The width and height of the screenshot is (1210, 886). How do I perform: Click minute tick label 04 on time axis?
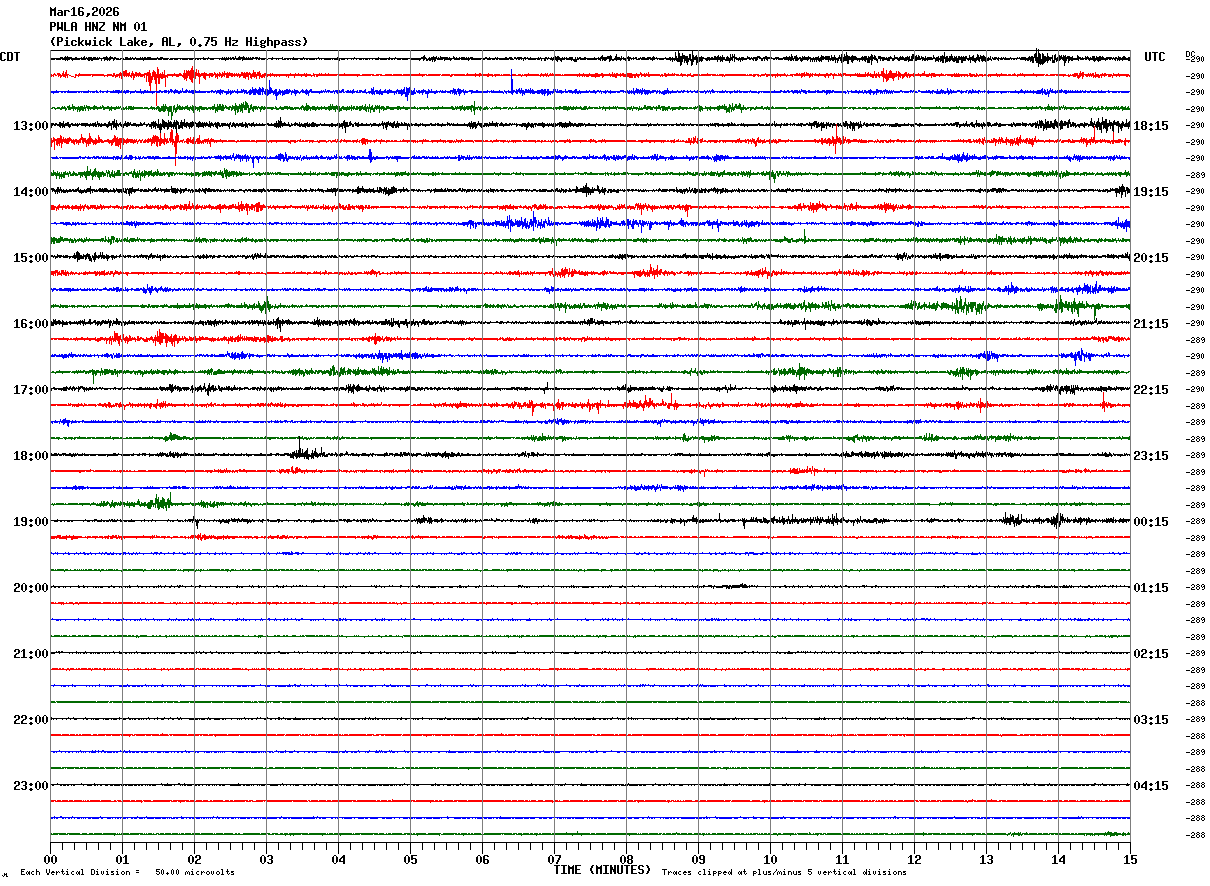point(338,859)
